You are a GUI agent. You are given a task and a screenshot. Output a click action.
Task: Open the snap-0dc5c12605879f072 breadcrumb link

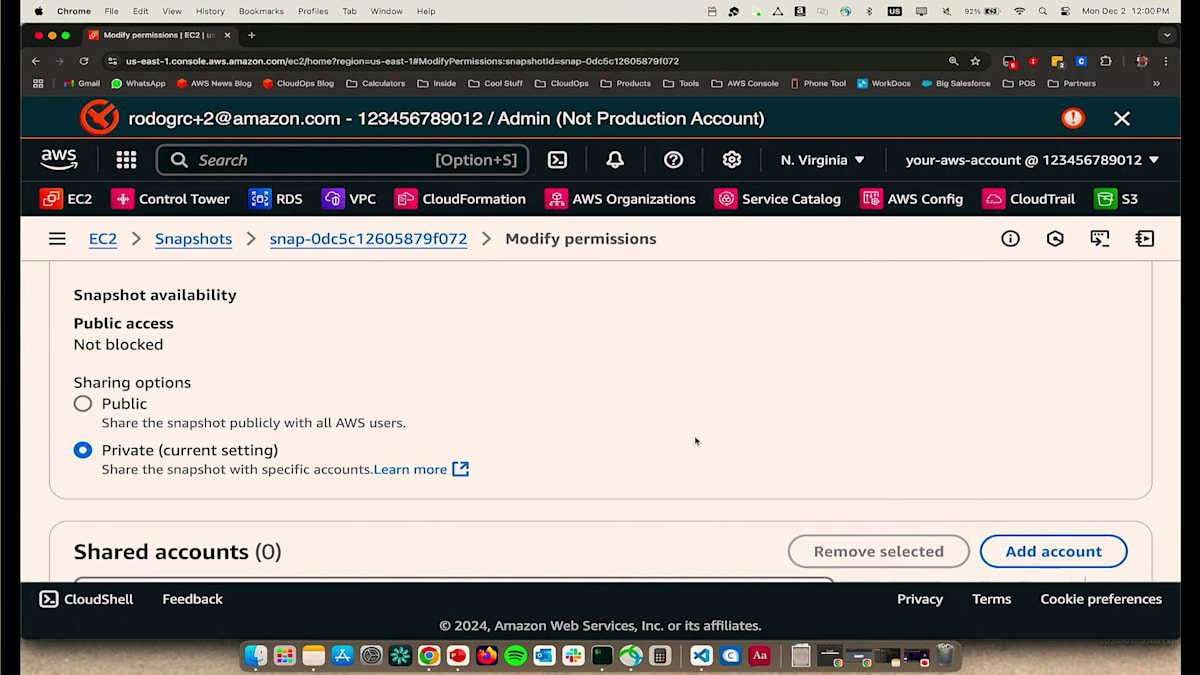[368, 239]
